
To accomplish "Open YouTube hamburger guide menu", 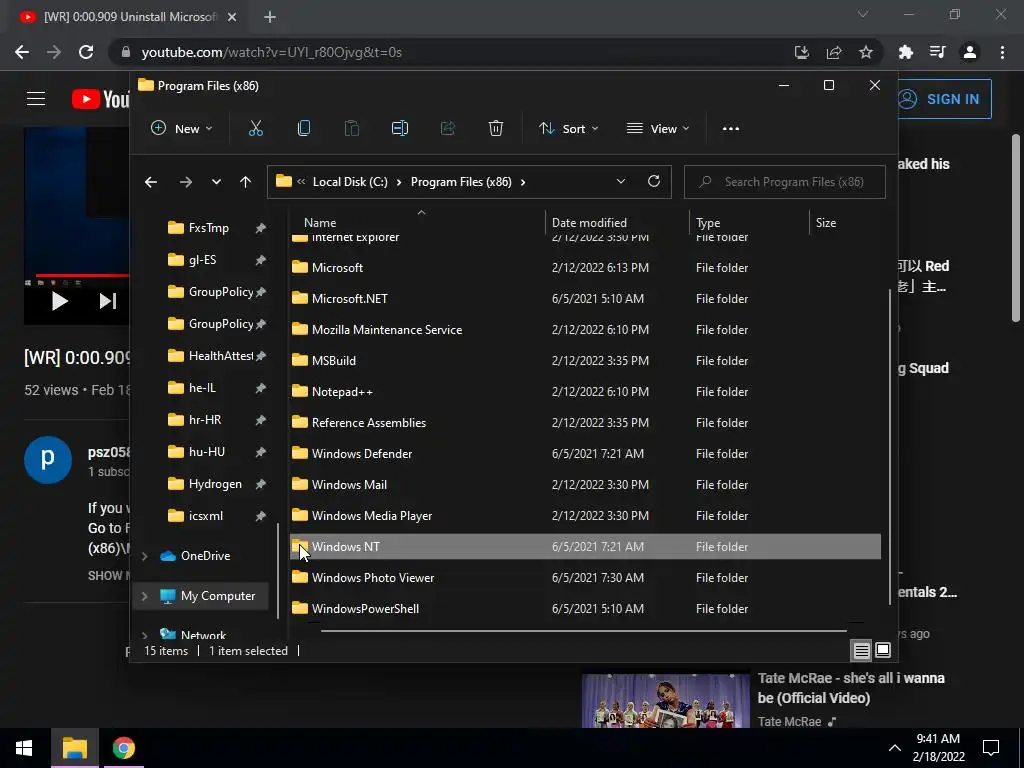I will [x=36, y=99].
